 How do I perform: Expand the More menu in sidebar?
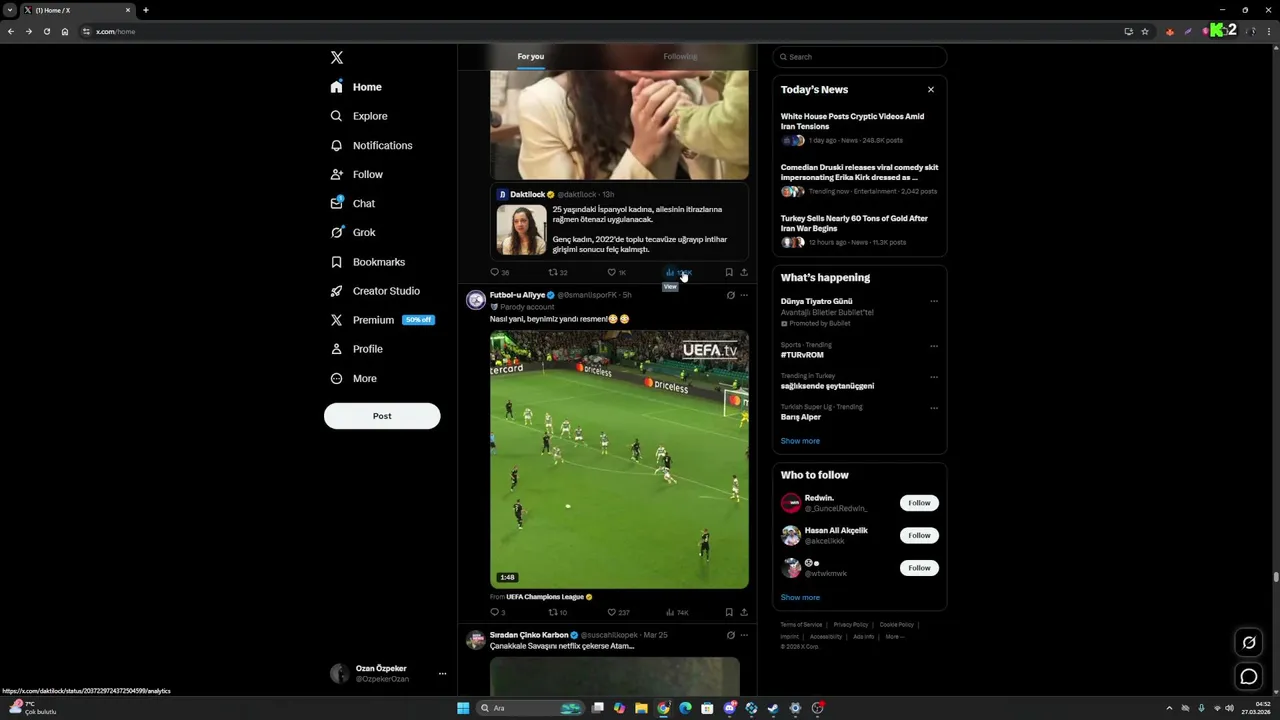tap(354, 378)
